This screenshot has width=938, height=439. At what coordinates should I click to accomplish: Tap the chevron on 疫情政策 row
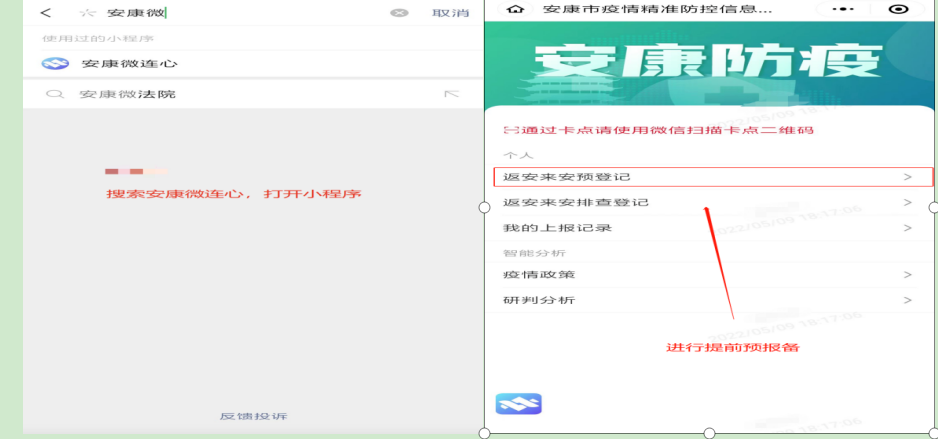(x=907, y=275)
